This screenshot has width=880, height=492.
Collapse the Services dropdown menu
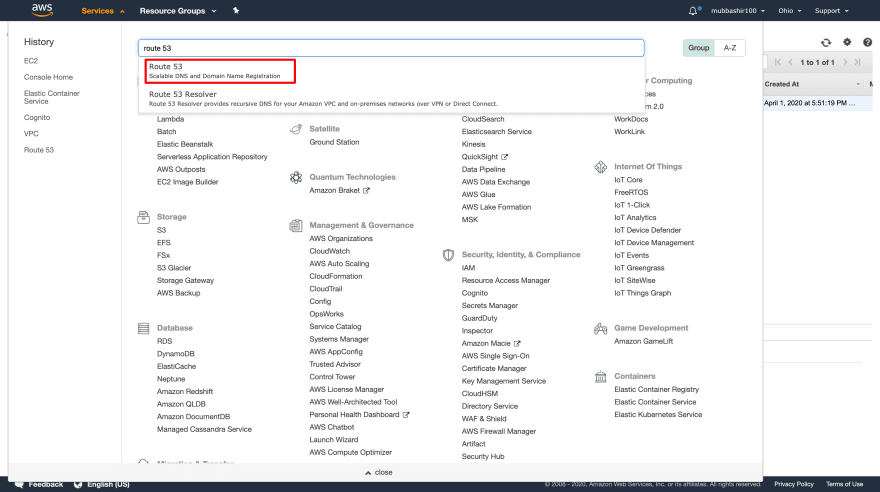pos(103,11)
